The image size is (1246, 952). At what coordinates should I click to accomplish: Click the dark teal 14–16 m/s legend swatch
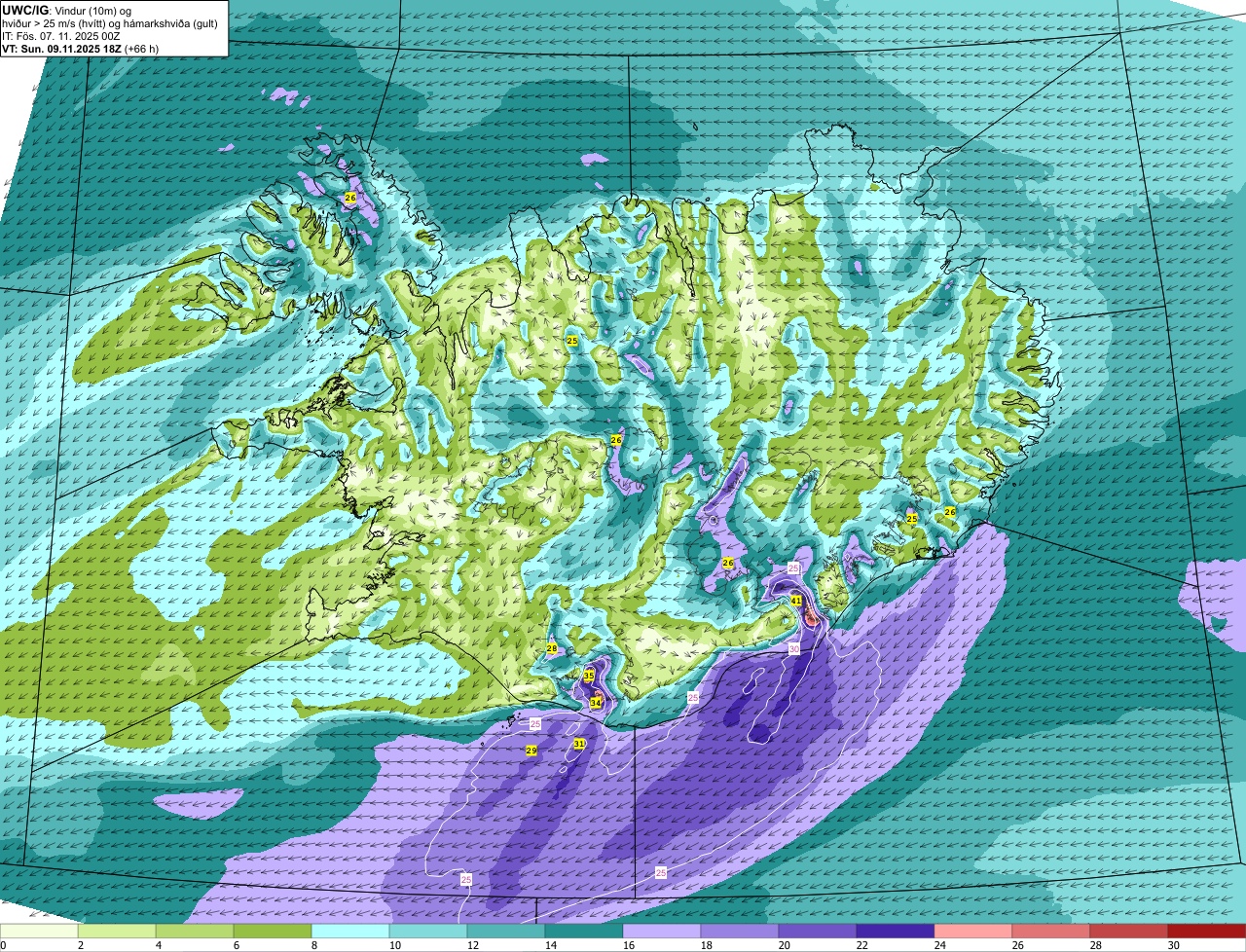pyautogui.click(x=584, y=931)
